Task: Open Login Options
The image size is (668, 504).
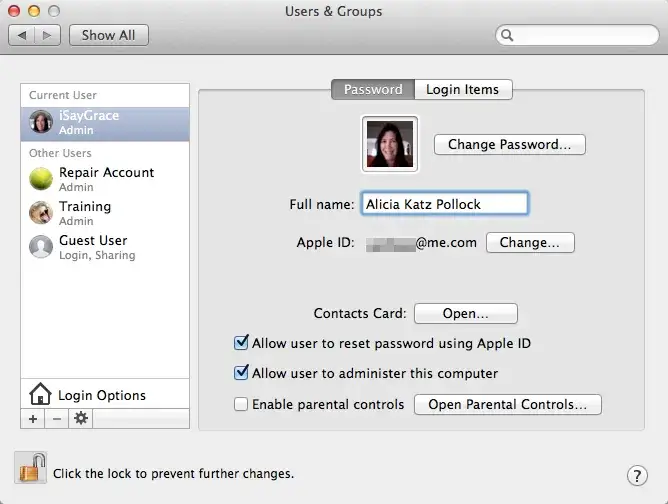Action: point(105,394)
